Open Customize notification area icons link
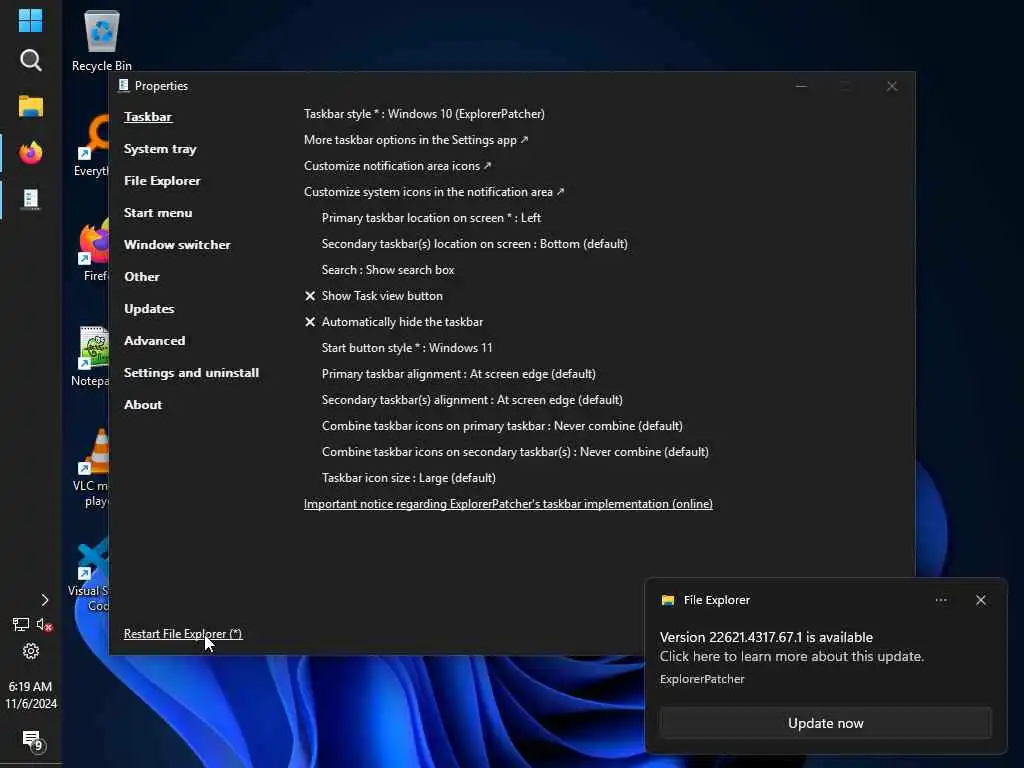This screenshot has height=768, width=1024. coord(397,166)
